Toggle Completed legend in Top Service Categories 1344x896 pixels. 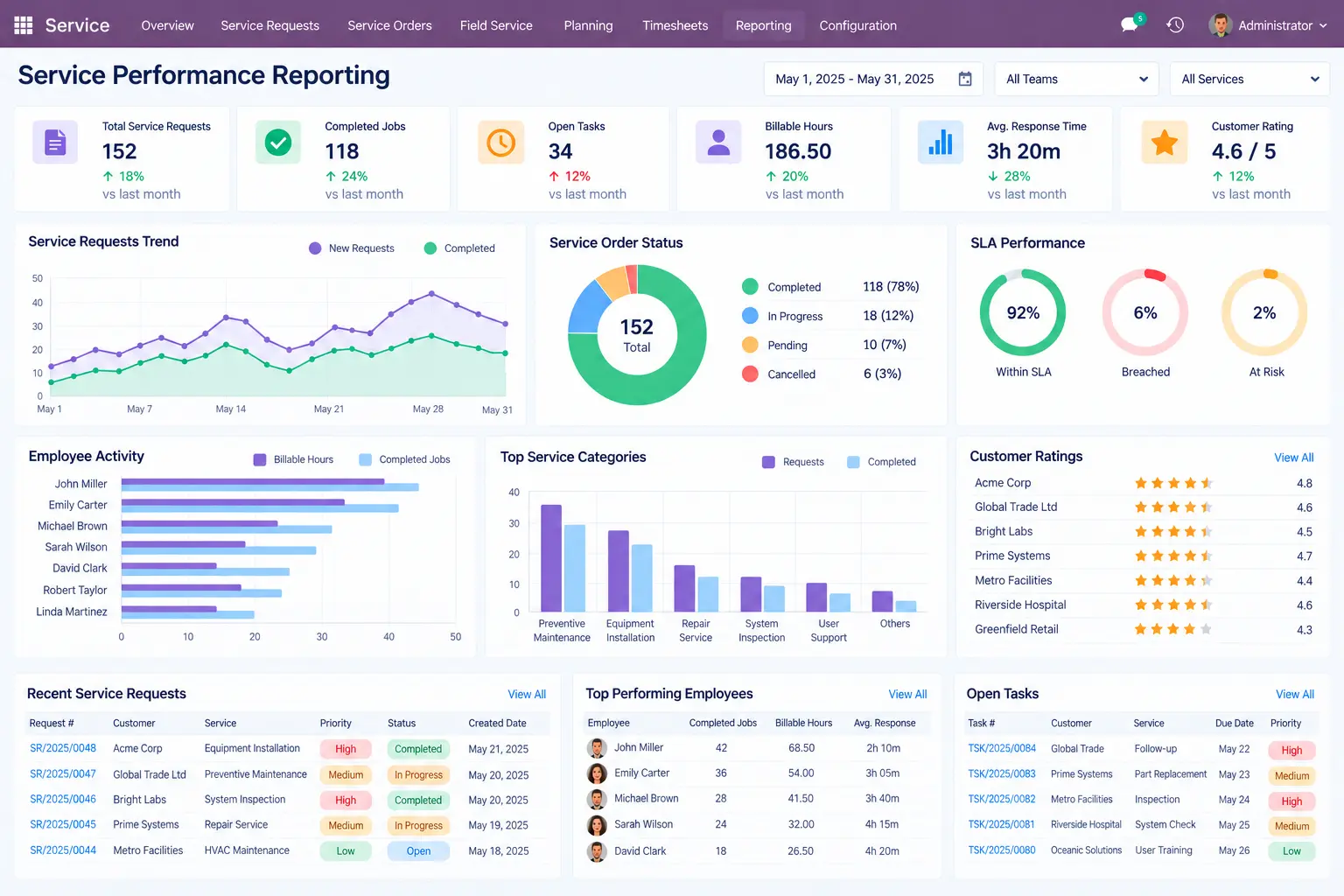point(881,462)
